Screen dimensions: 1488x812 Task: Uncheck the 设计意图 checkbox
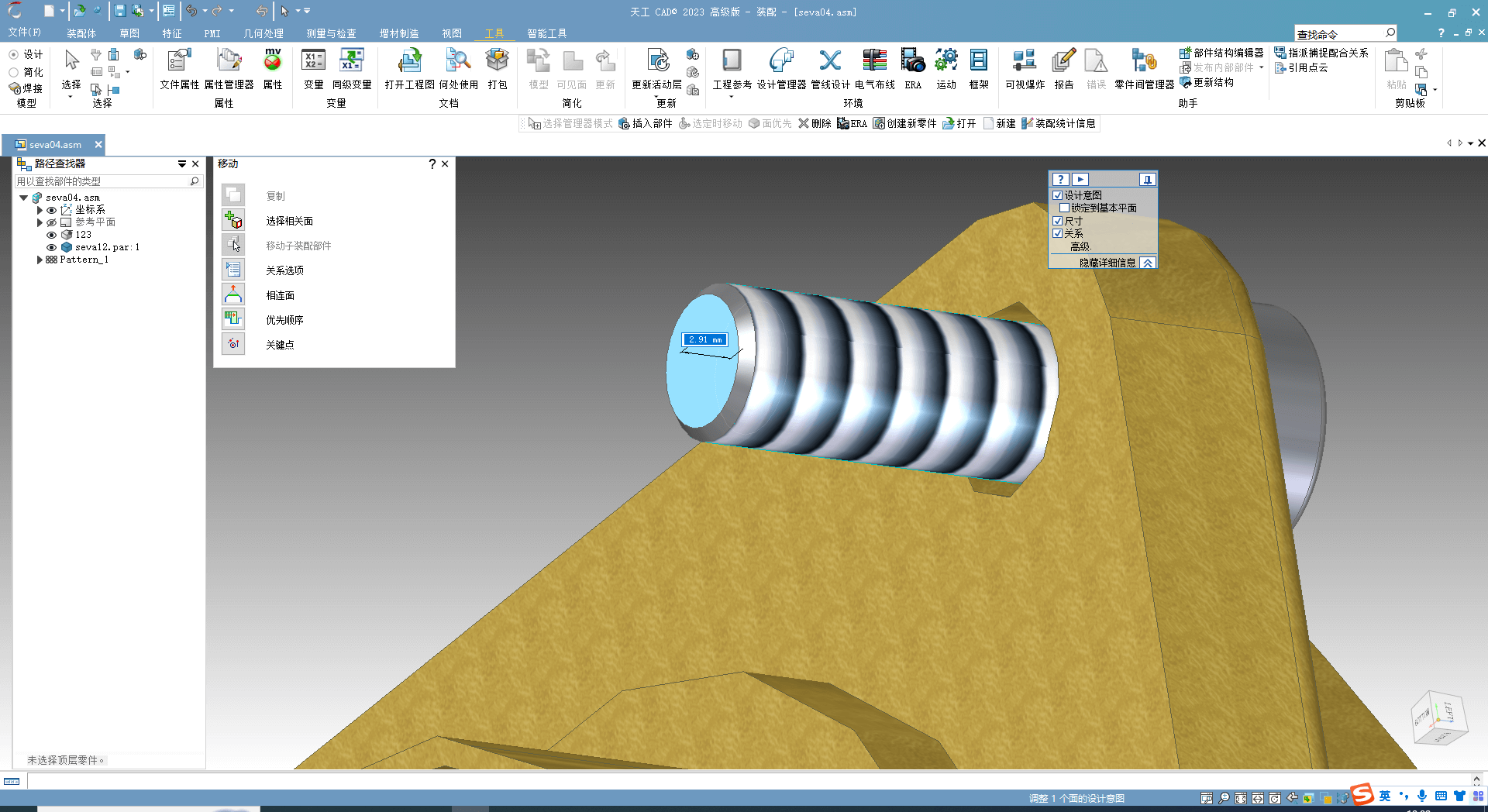click(x=1057, y=195)
